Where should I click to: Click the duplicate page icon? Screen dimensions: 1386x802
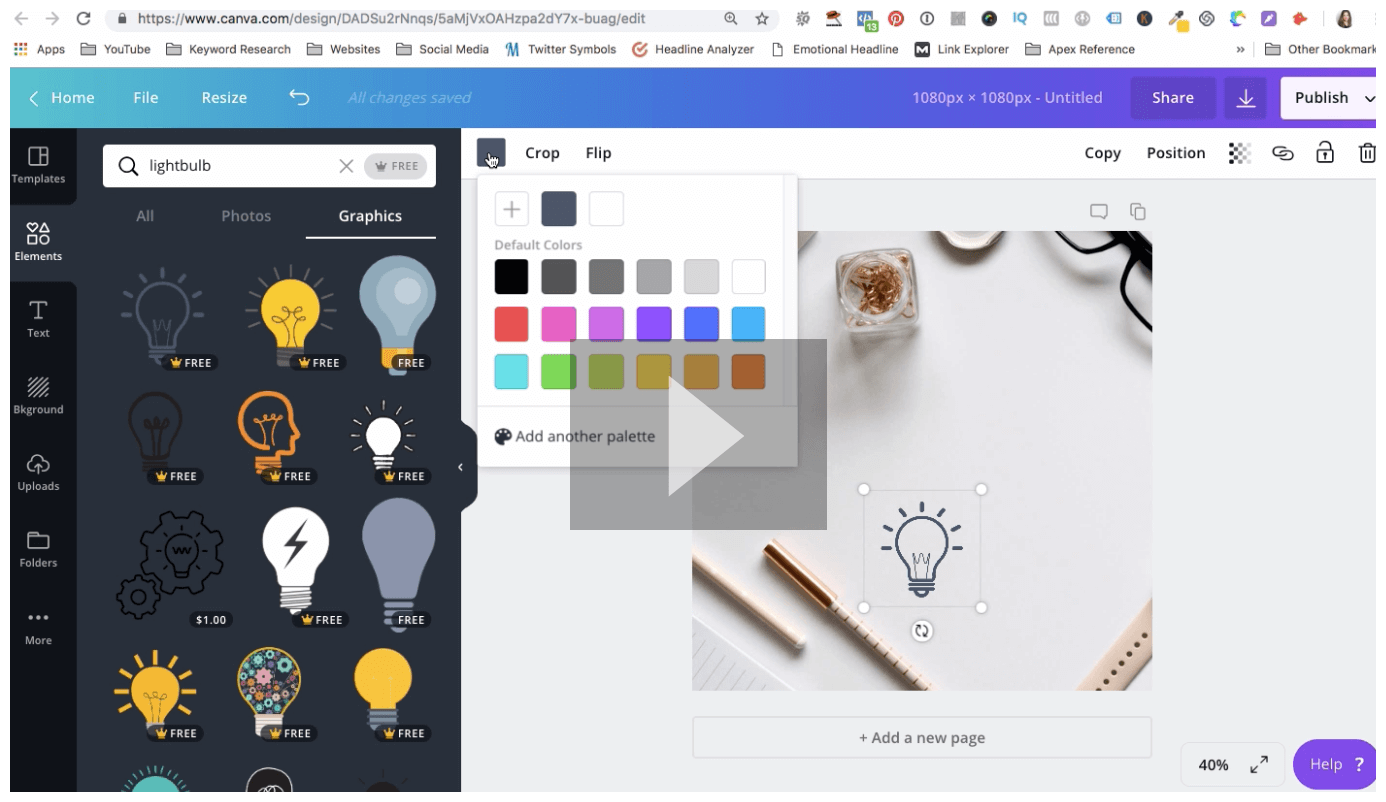tap(1137, 211)
